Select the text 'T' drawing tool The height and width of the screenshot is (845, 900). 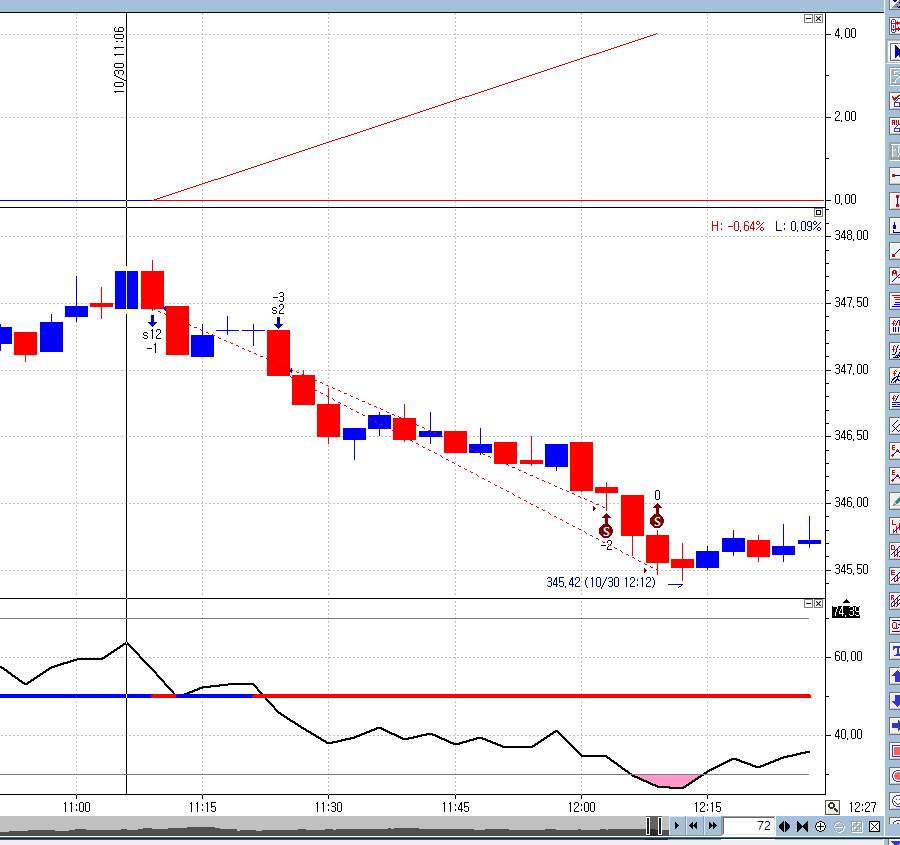894,650
